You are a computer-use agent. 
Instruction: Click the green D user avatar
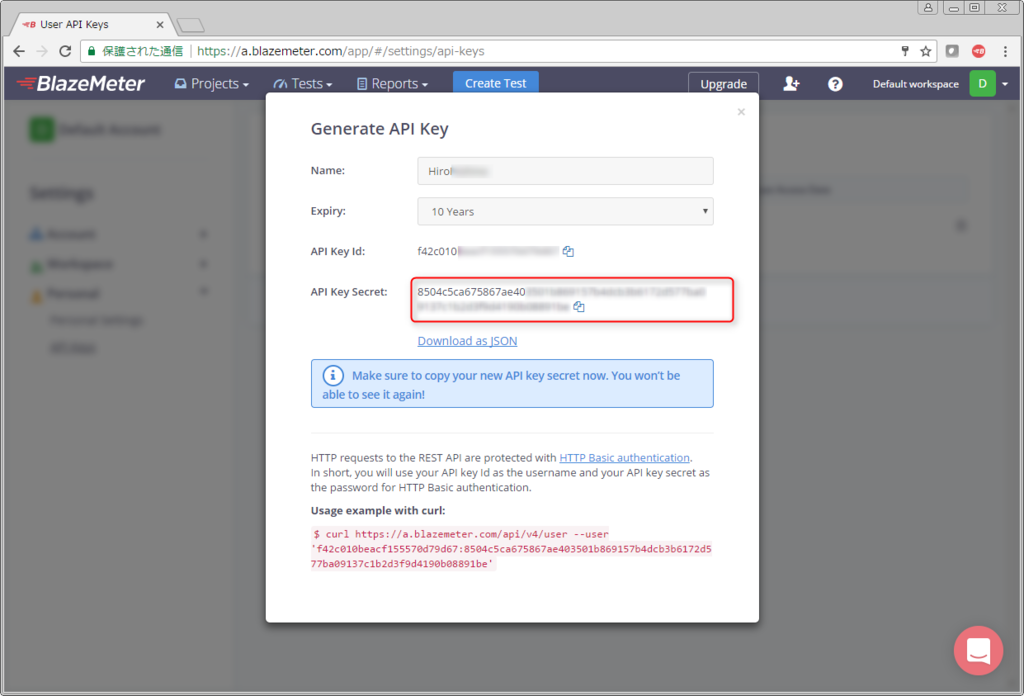click(982, 84)
